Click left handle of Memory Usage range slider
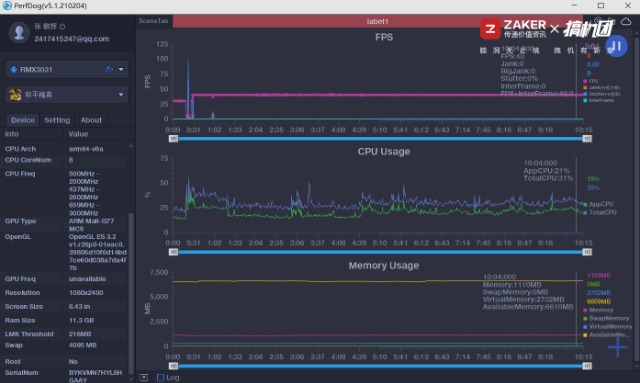 pyautogui.click(x=173, y=366)
